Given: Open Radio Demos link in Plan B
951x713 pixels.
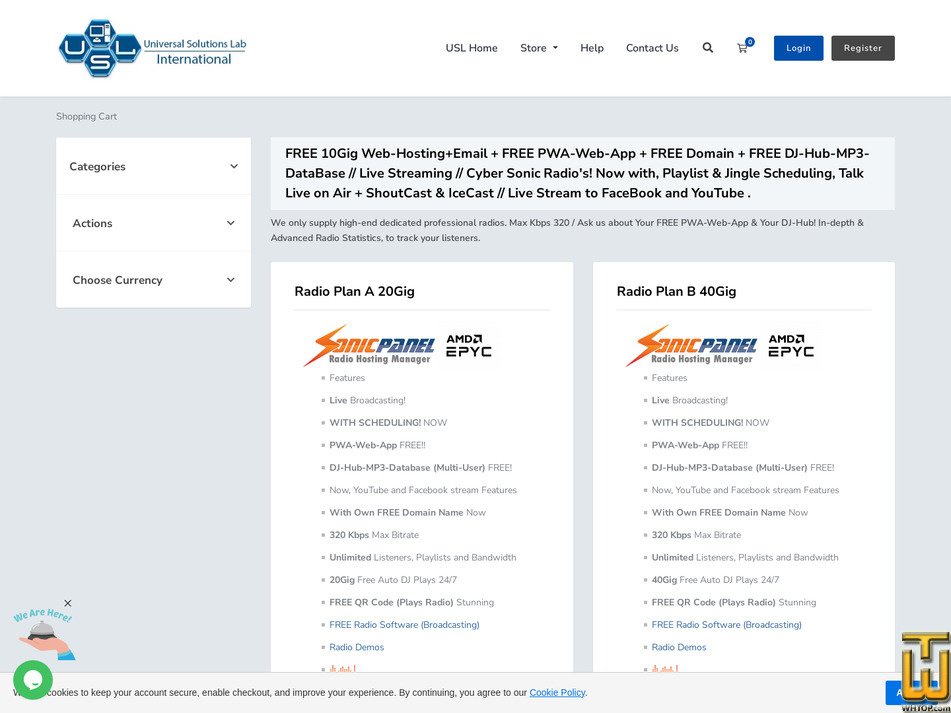Looking at the screenshot, I should coord(679,647).
